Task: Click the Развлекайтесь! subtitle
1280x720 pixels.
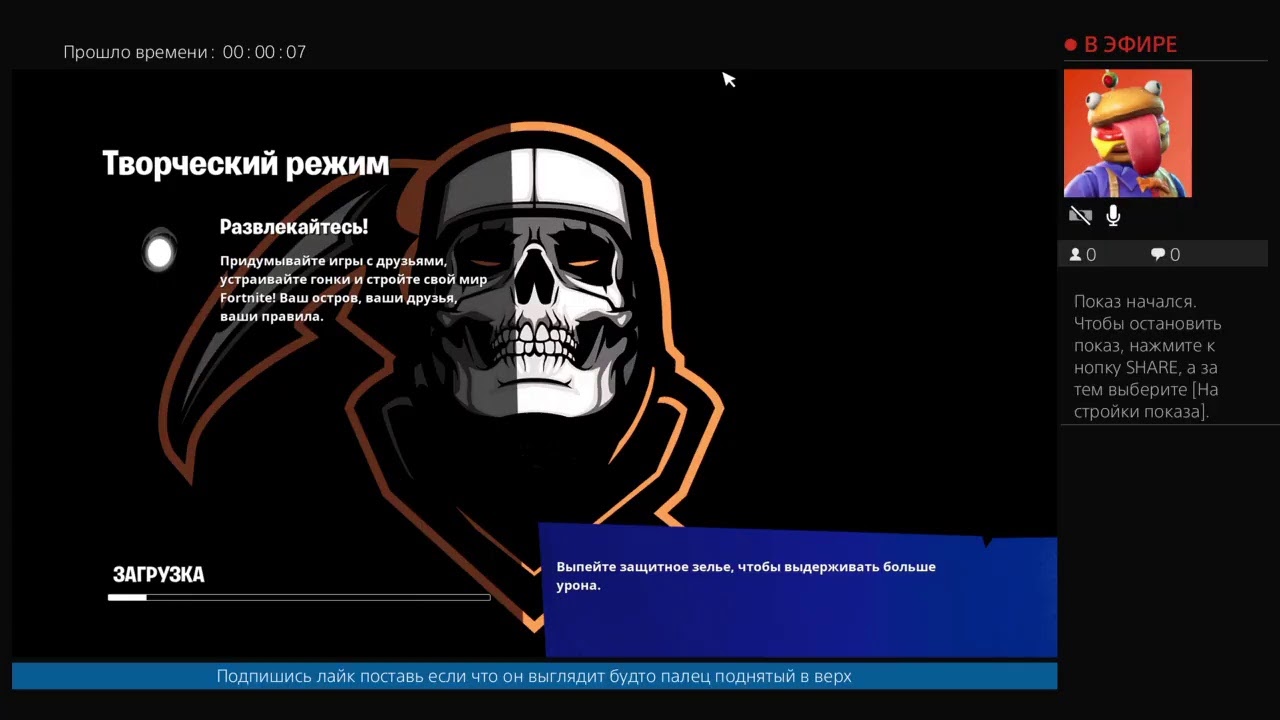Action: coord(294,227)
